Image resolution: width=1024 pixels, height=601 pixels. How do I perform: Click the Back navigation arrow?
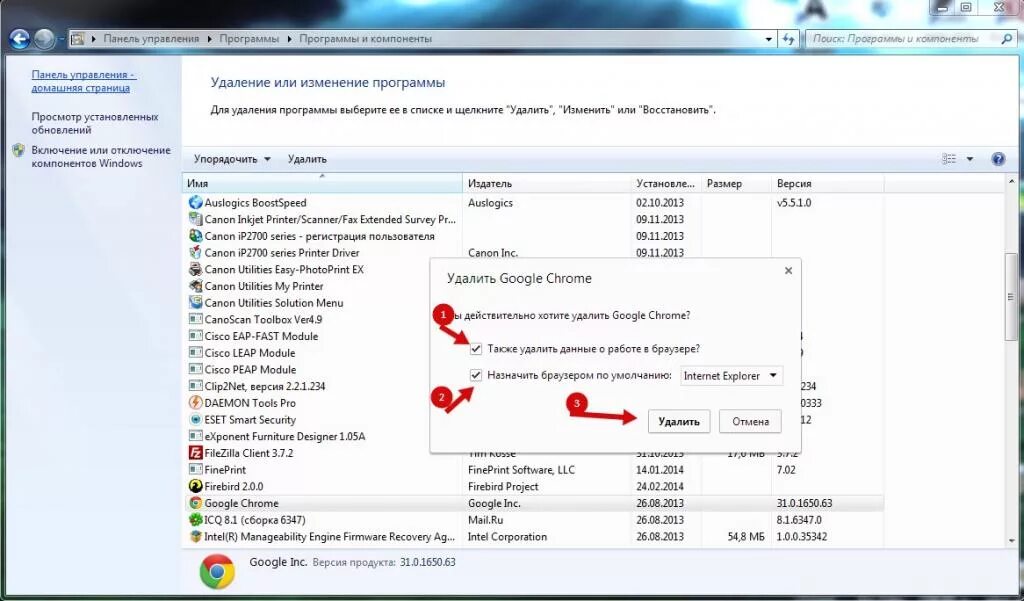(20, 39)
